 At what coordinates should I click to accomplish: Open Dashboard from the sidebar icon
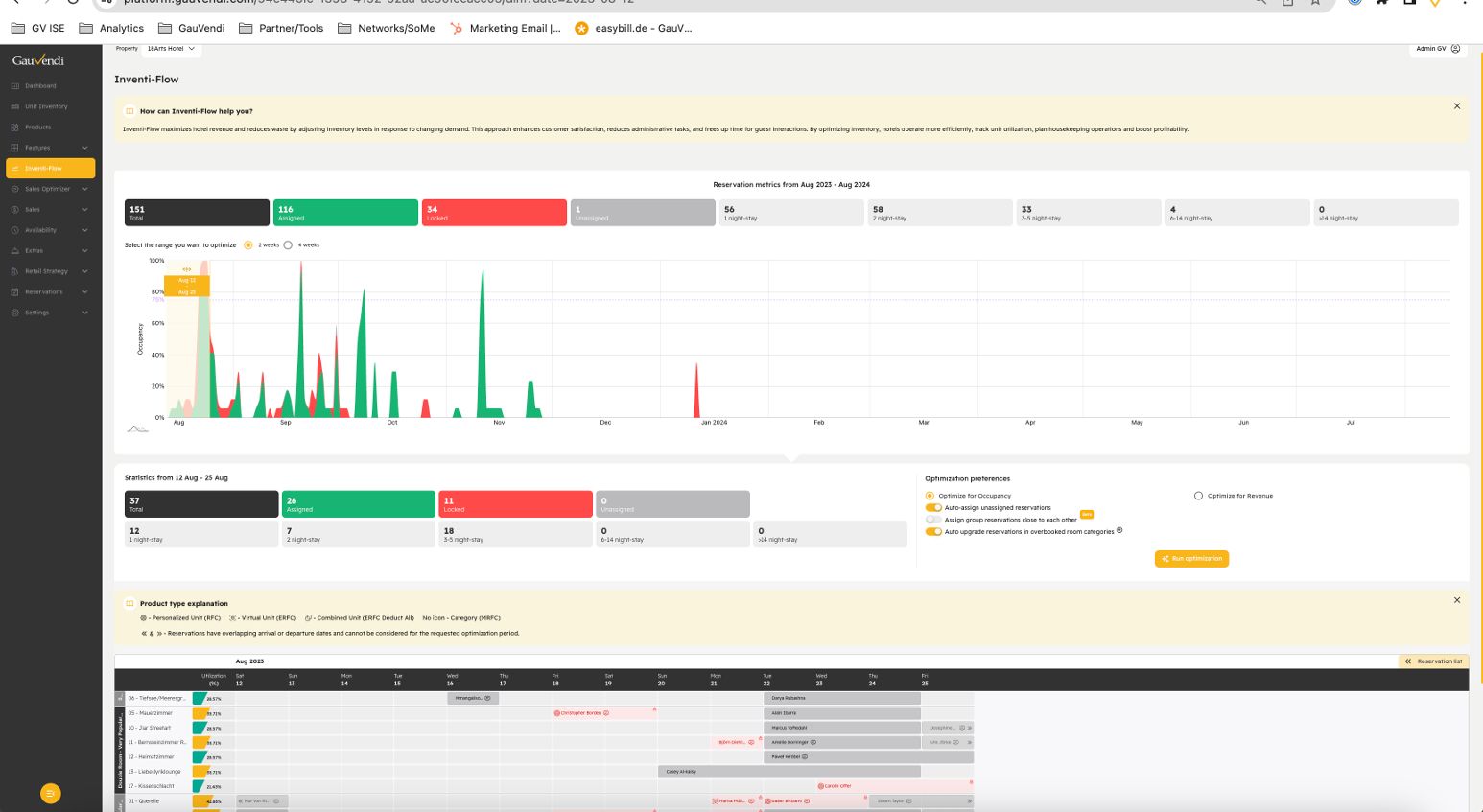[x=14, y=86]
